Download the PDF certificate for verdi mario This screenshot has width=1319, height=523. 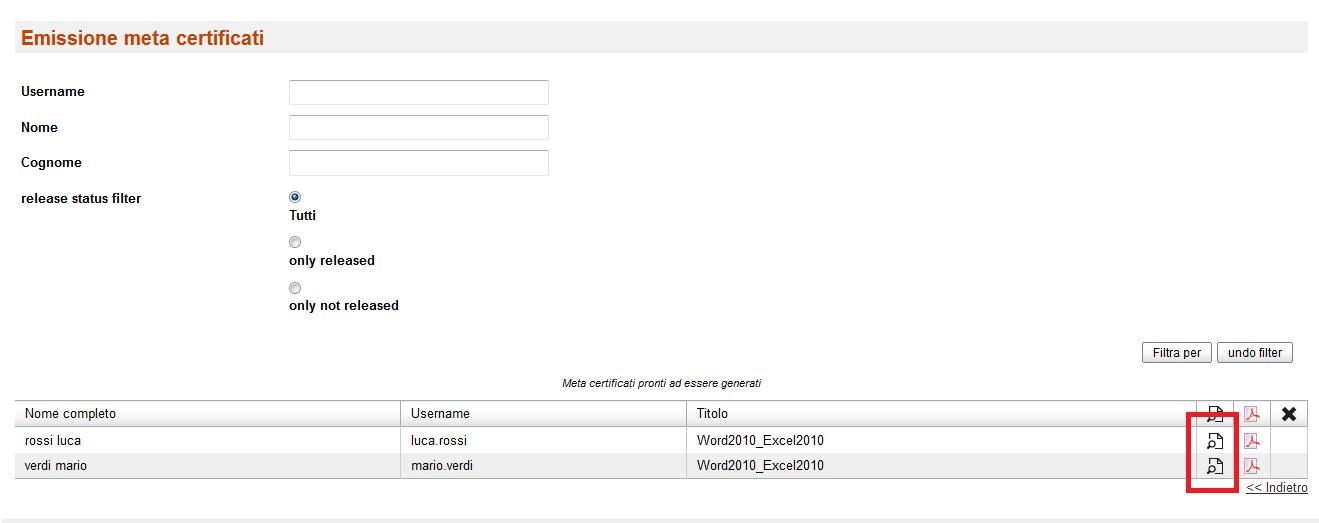[x=1251, y=465]
